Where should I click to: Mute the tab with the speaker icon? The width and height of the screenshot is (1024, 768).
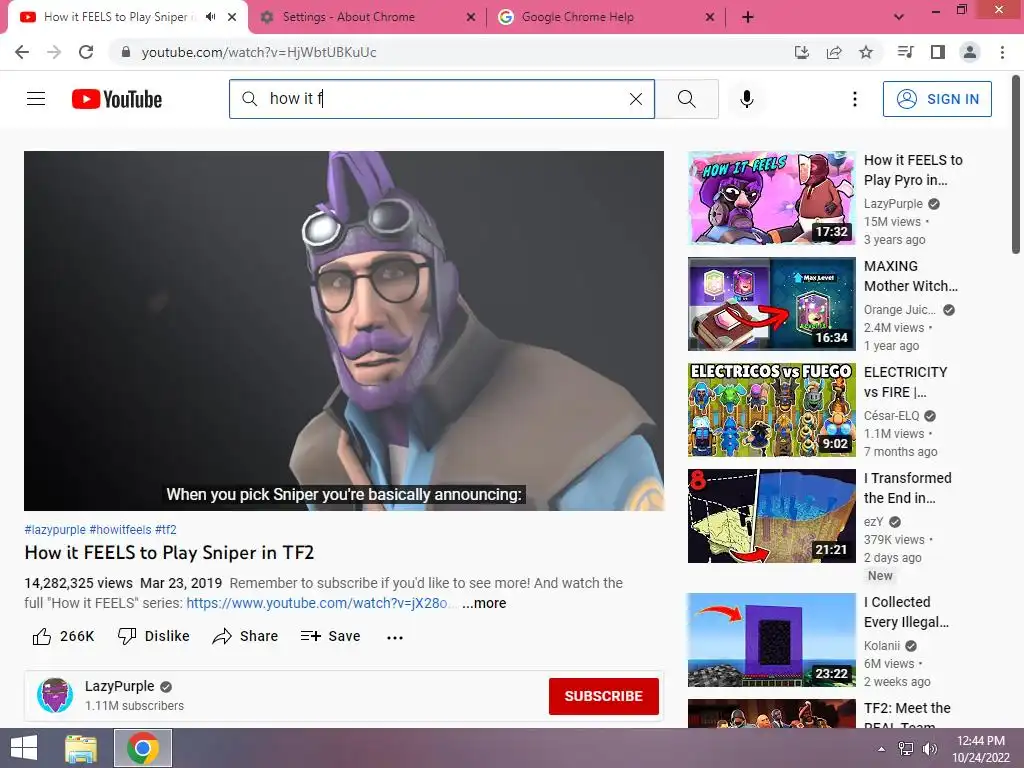coord(210,17)
